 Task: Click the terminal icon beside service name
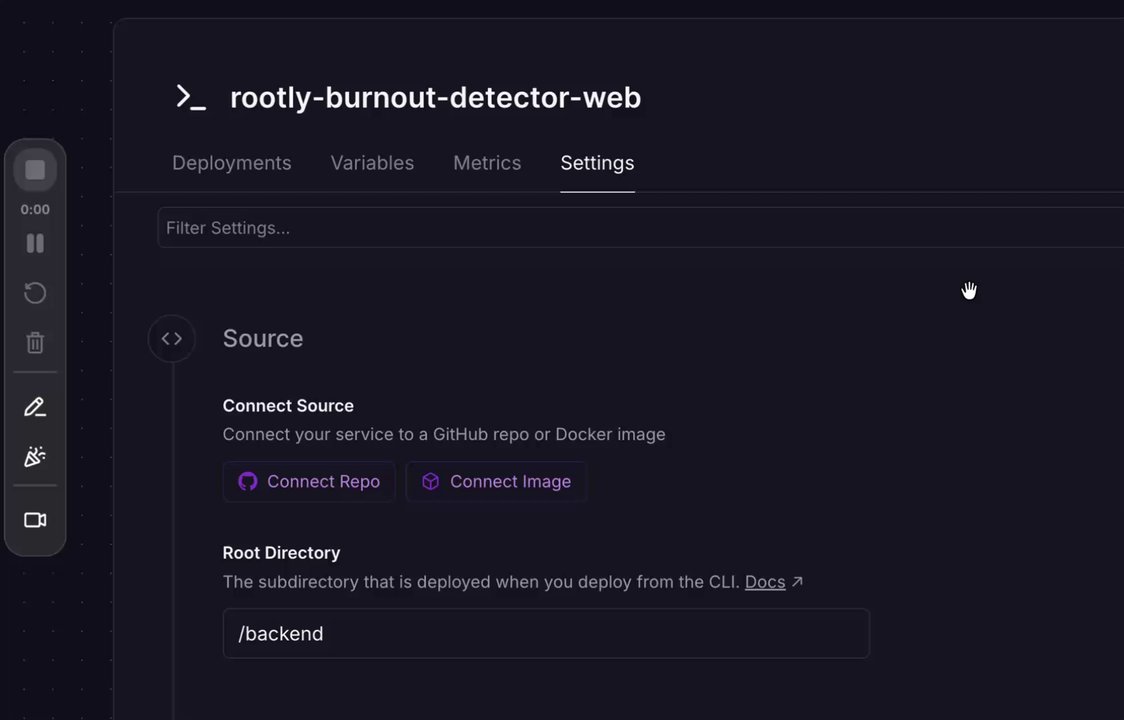190,97
